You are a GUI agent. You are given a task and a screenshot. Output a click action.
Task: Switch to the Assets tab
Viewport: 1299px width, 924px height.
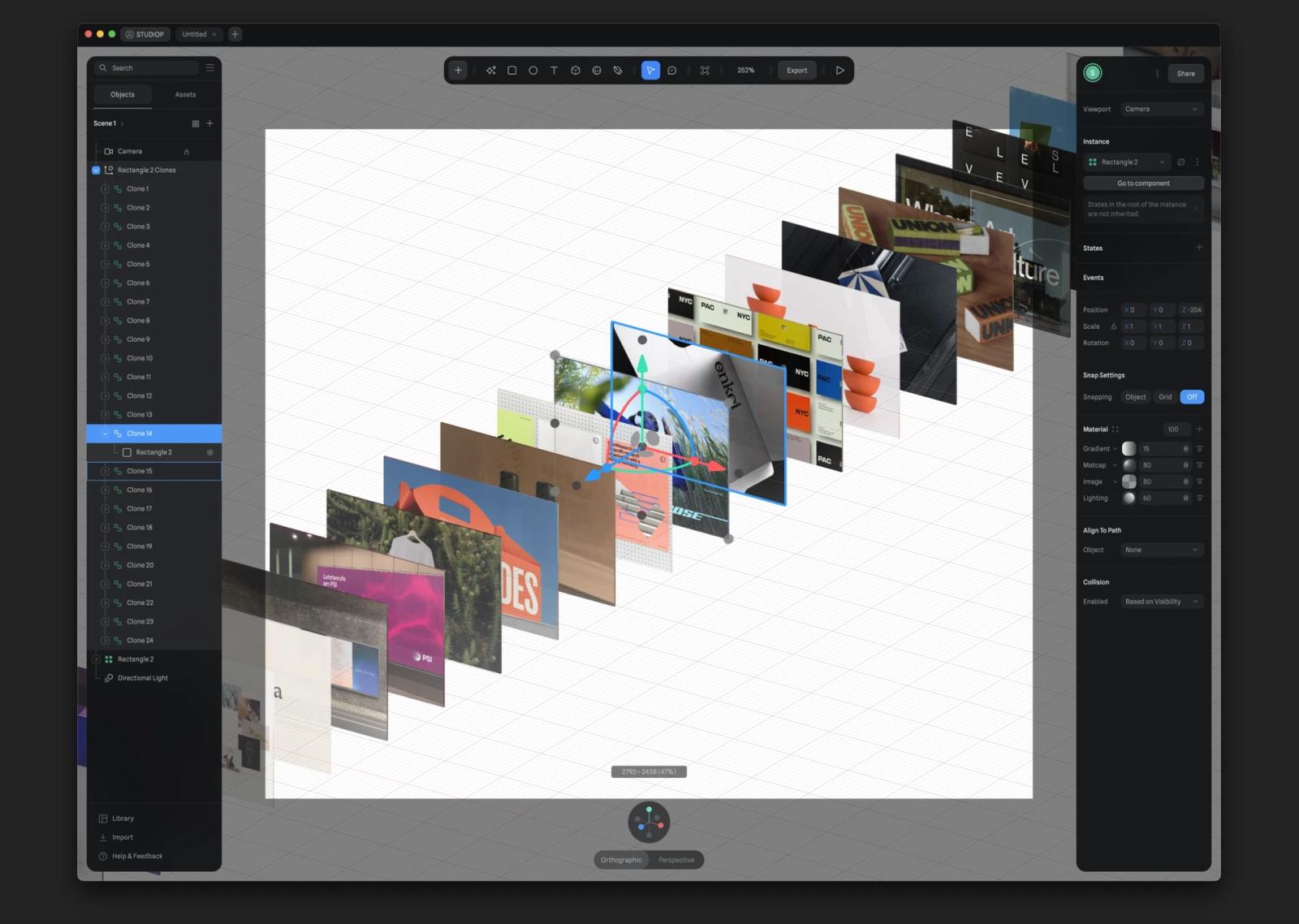pos(185,95)
